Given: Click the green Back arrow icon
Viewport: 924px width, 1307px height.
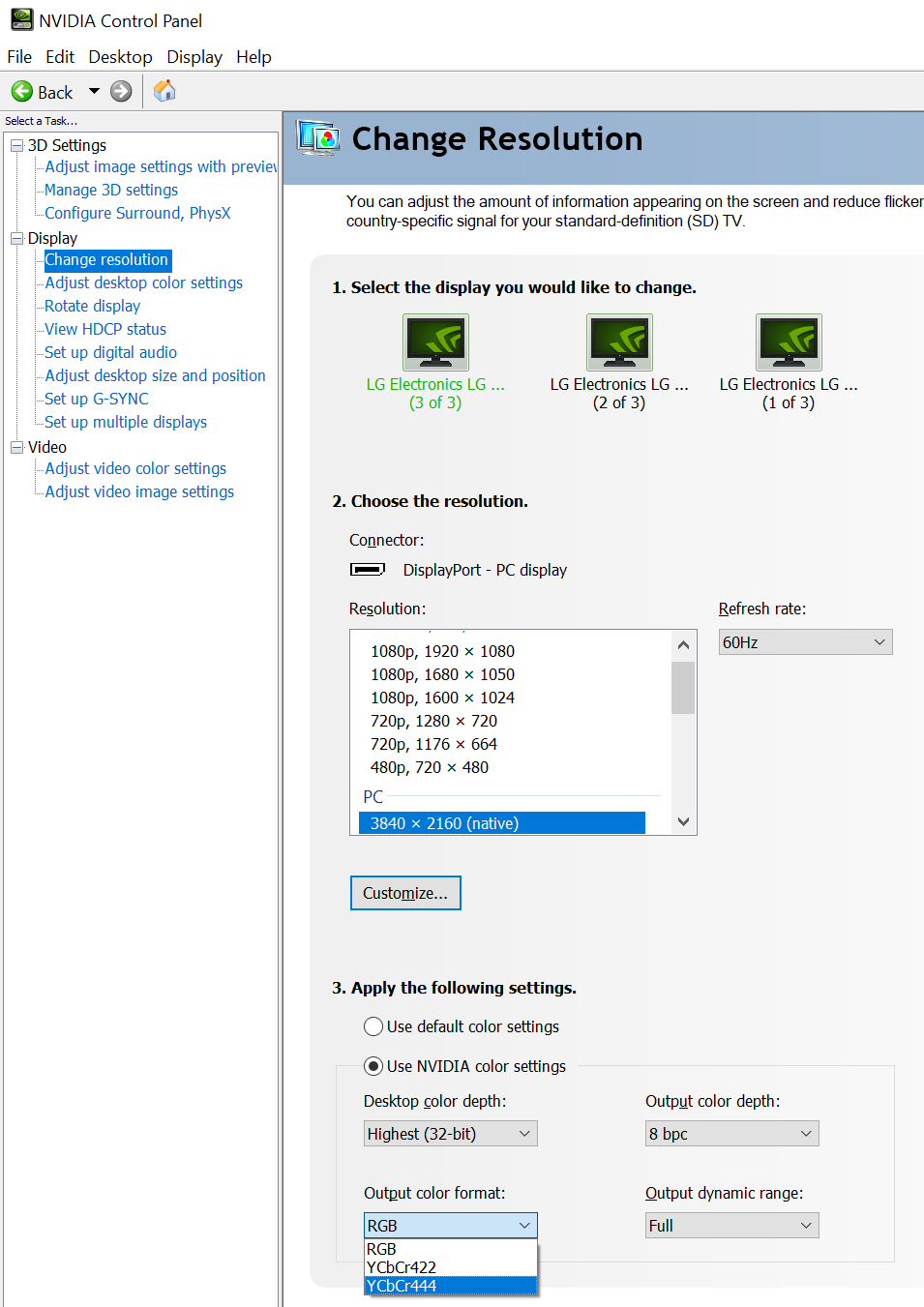Looking at the screenshot, I should pos(21,92).
